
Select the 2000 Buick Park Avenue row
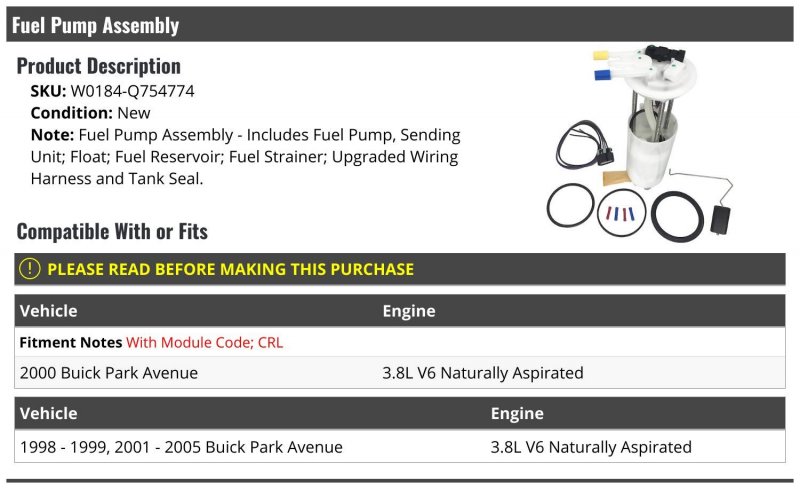pos(399,373)
